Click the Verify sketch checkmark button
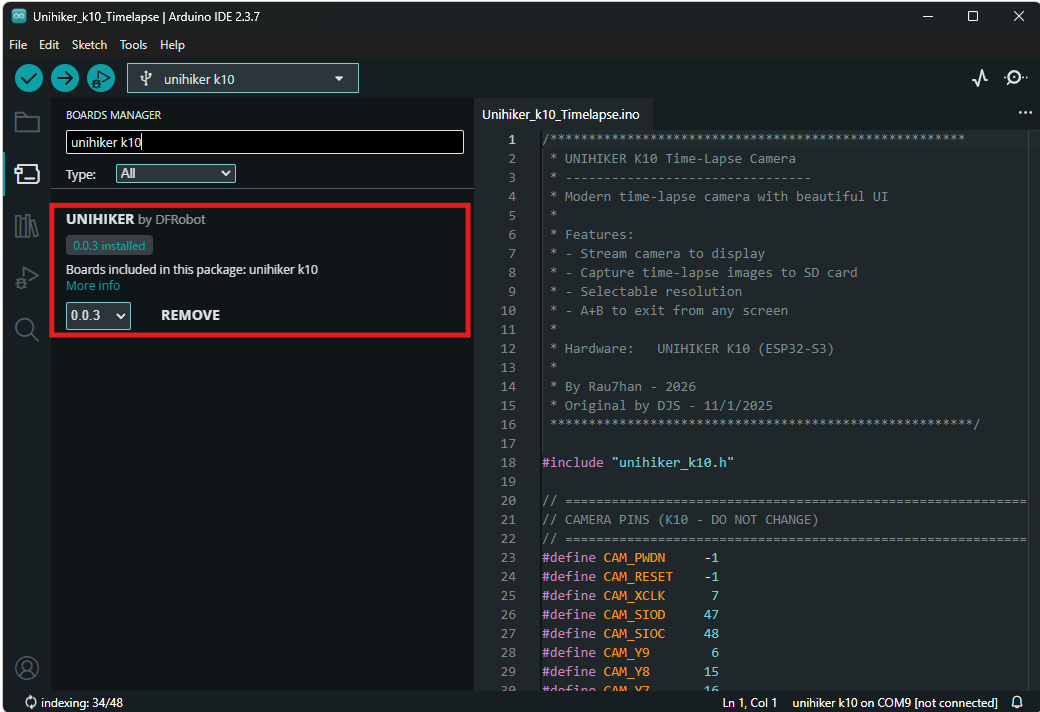This screenshot has width=1040, height=712. [x=29, y=78]
